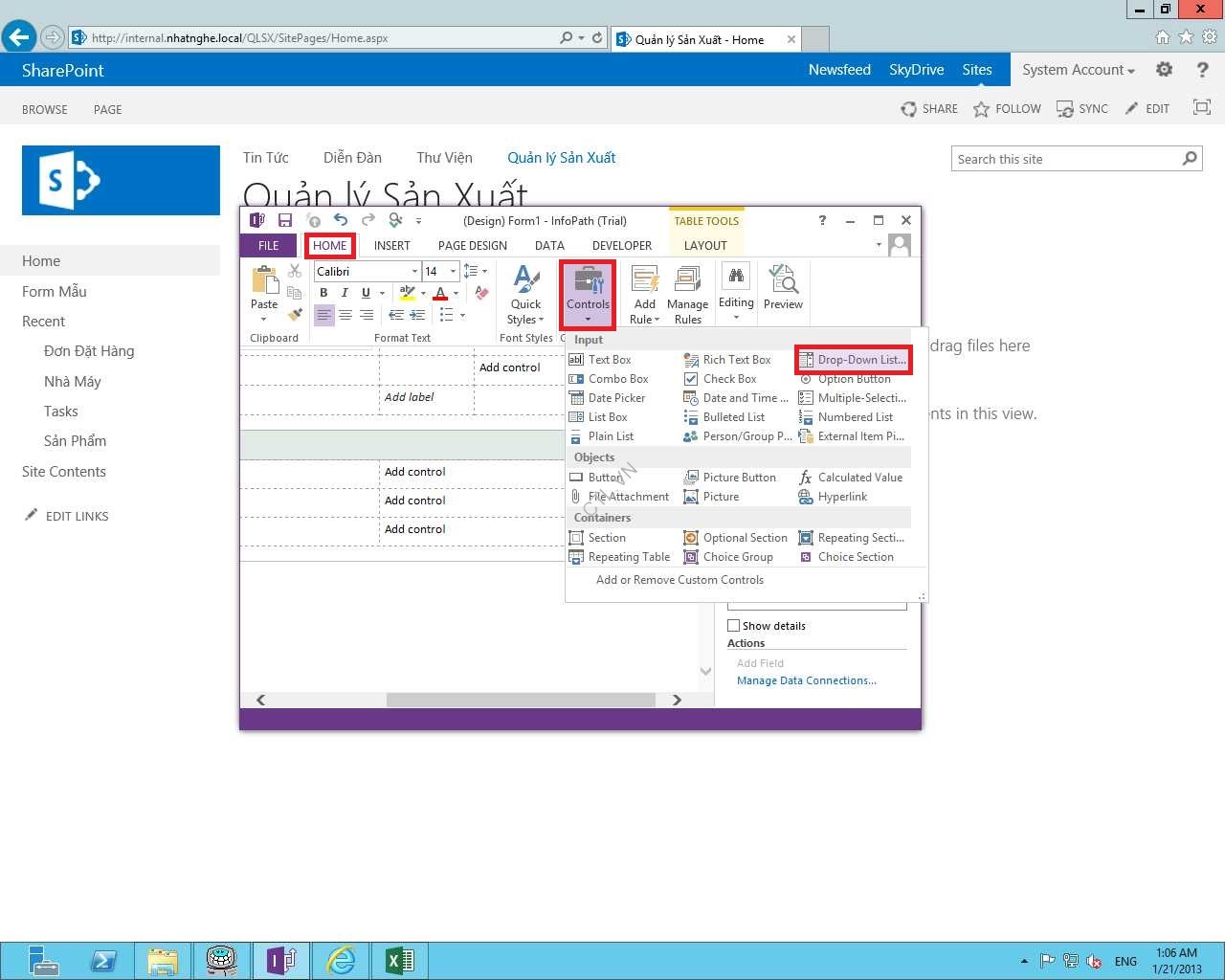Screen dimensions: 1225x980
Task: Open the SharePoint settings gear
Action: pyautogui.click(x=1164, y=70)
